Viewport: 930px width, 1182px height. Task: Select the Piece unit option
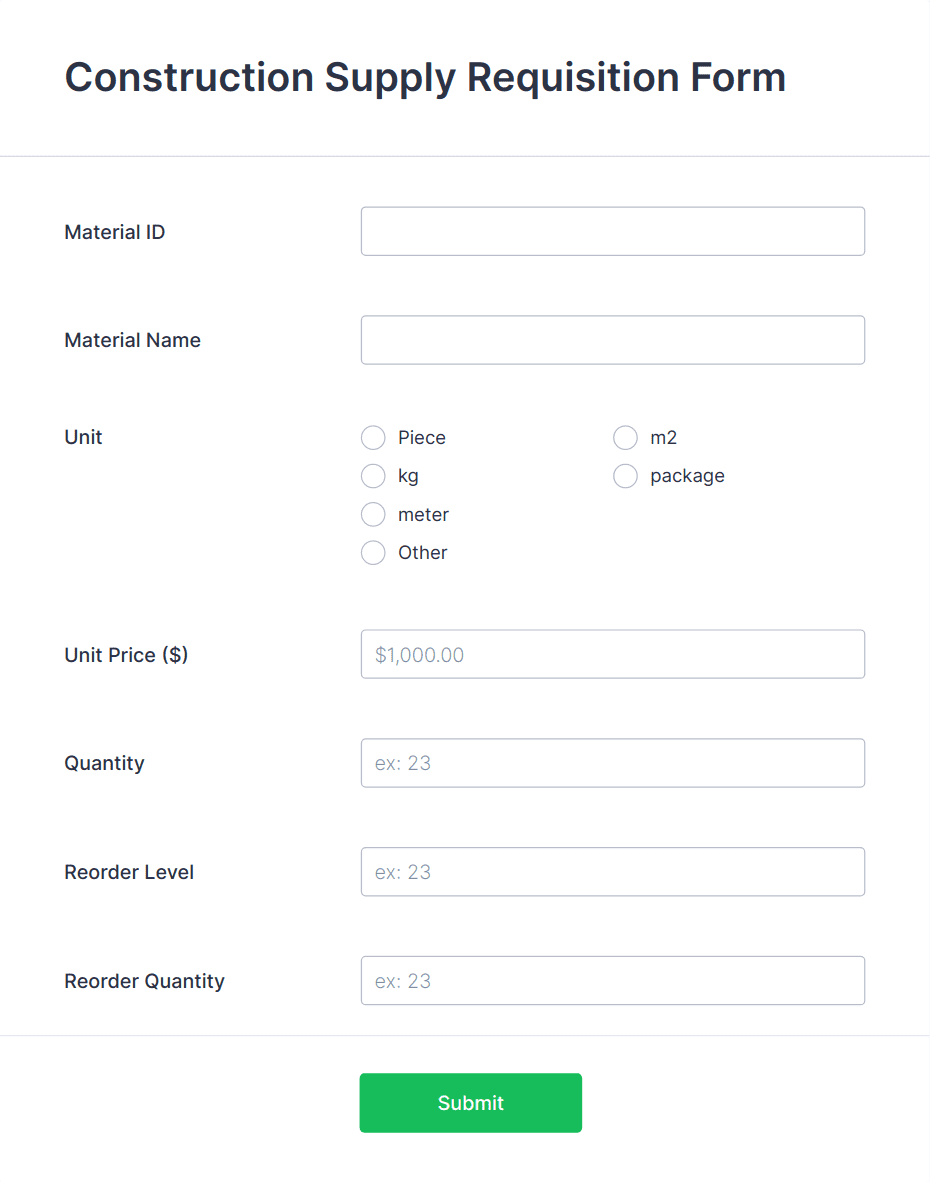373,437
